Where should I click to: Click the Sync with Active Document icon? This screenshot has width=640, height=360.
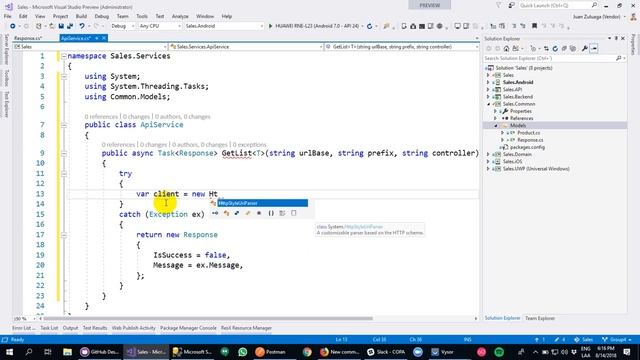tap(546, 49)
